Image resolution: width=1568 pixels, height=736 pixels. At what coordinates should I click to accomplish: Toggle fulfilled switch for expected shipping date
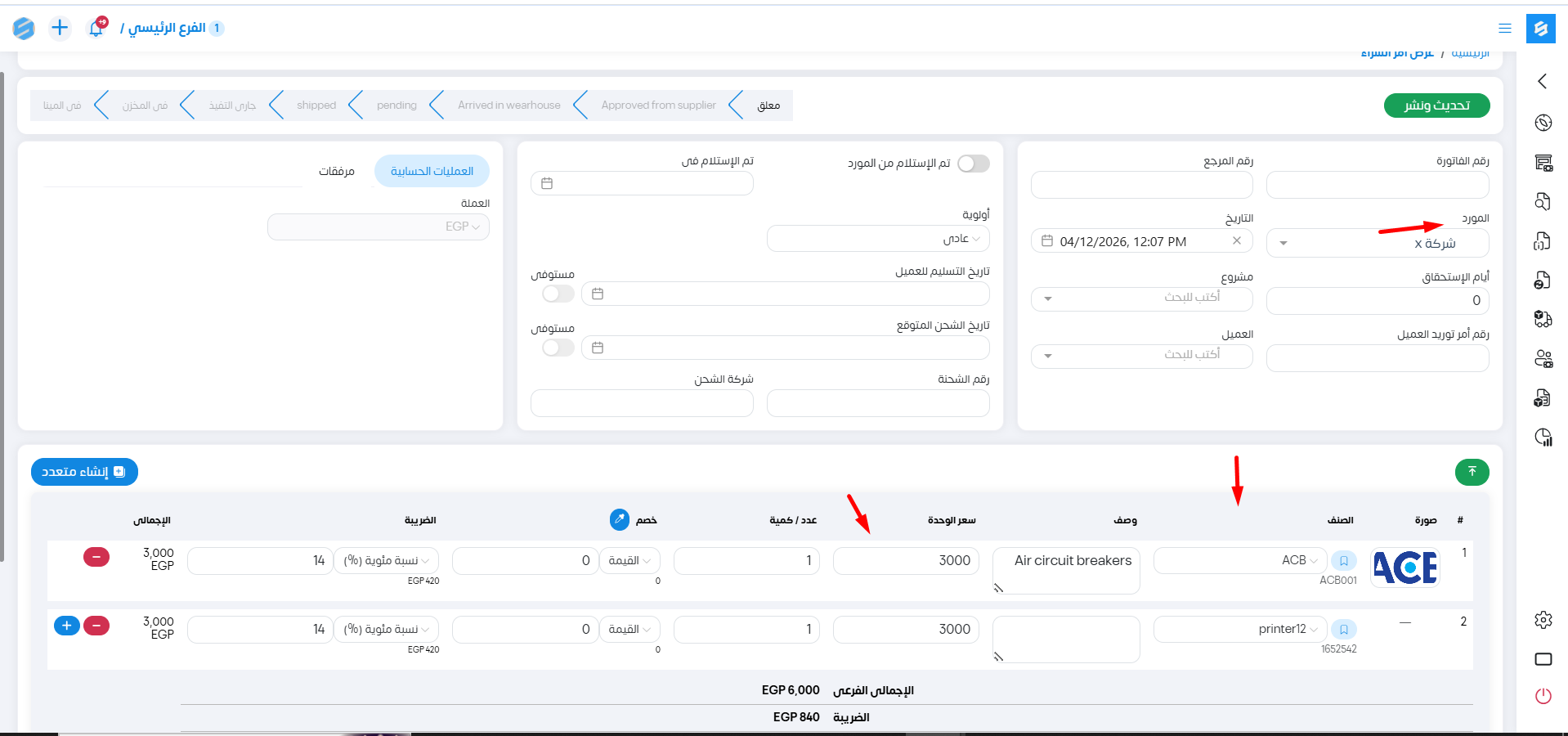pos(558,348)
